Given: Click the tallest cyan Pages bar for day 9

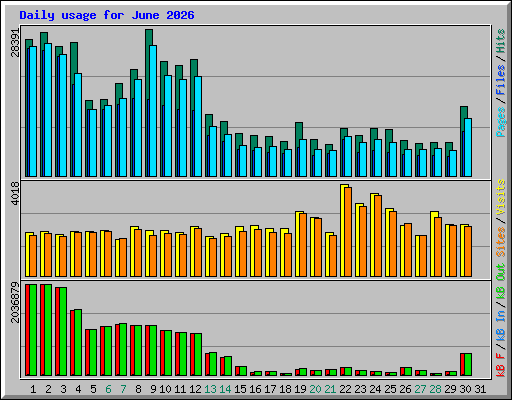Looking at the screenshot, I should pos(153,111).
